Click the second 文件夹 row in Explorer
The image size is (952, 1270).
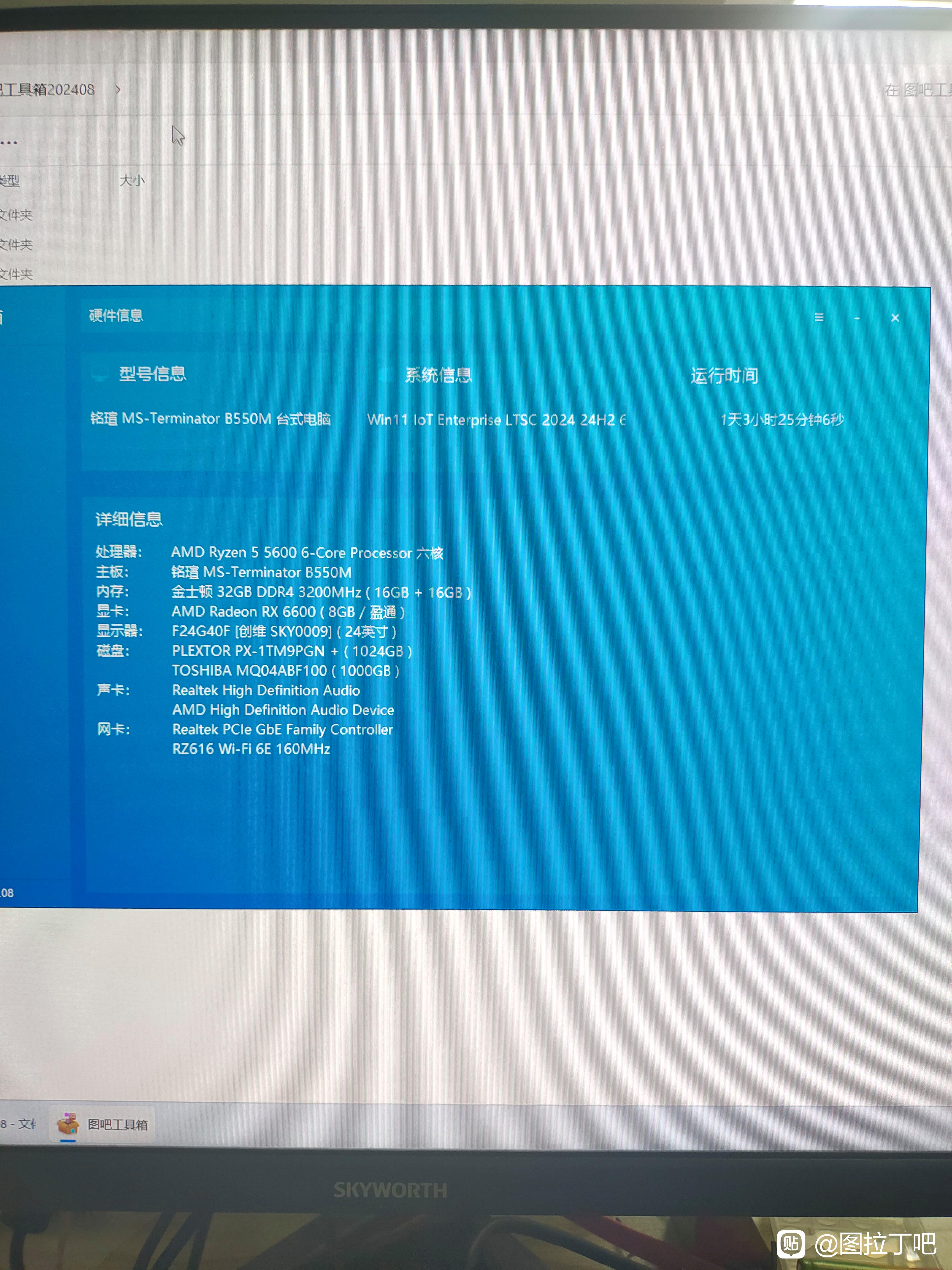[x=16, y=245]
